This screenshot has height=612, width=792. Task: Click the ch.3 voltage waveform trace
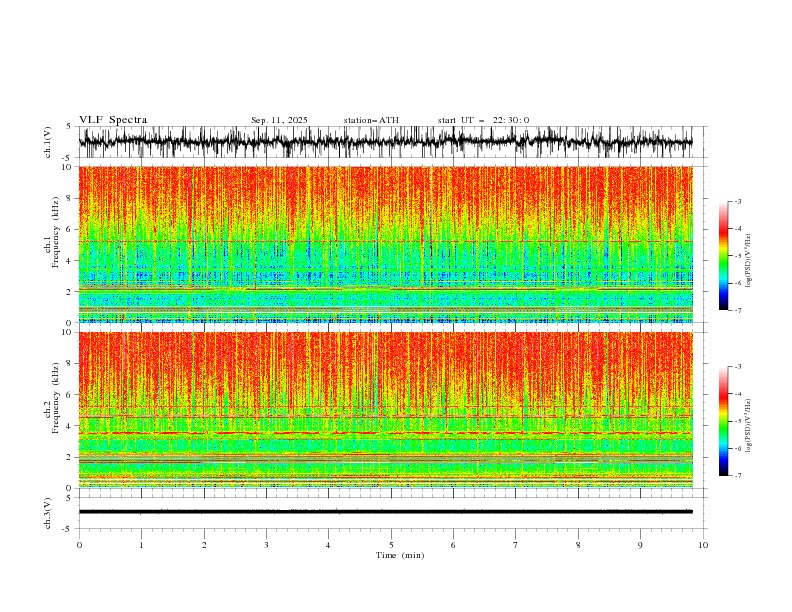[386, 512]
